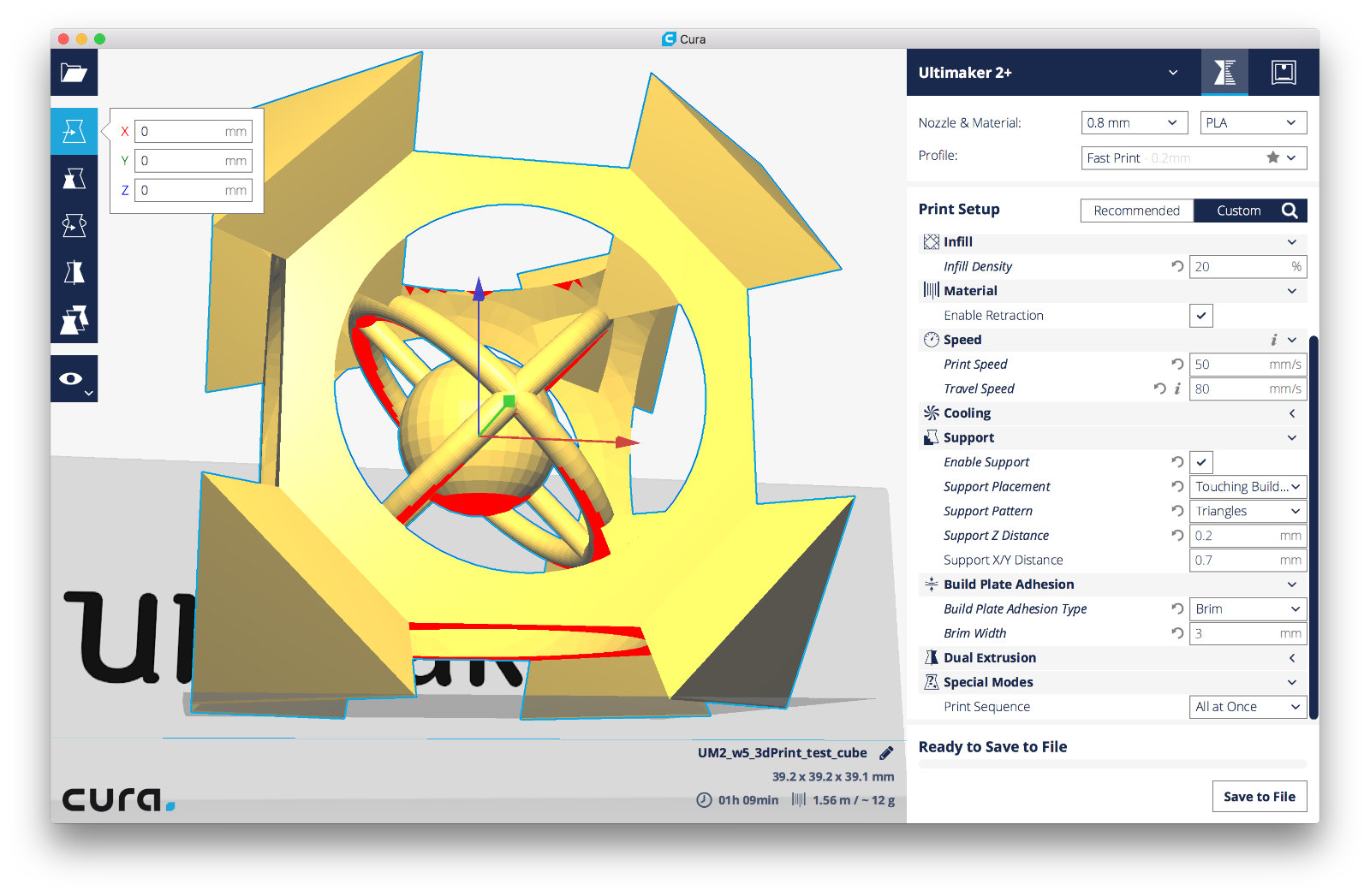
Task: Reset Brim Width value
Action: 1177,633
